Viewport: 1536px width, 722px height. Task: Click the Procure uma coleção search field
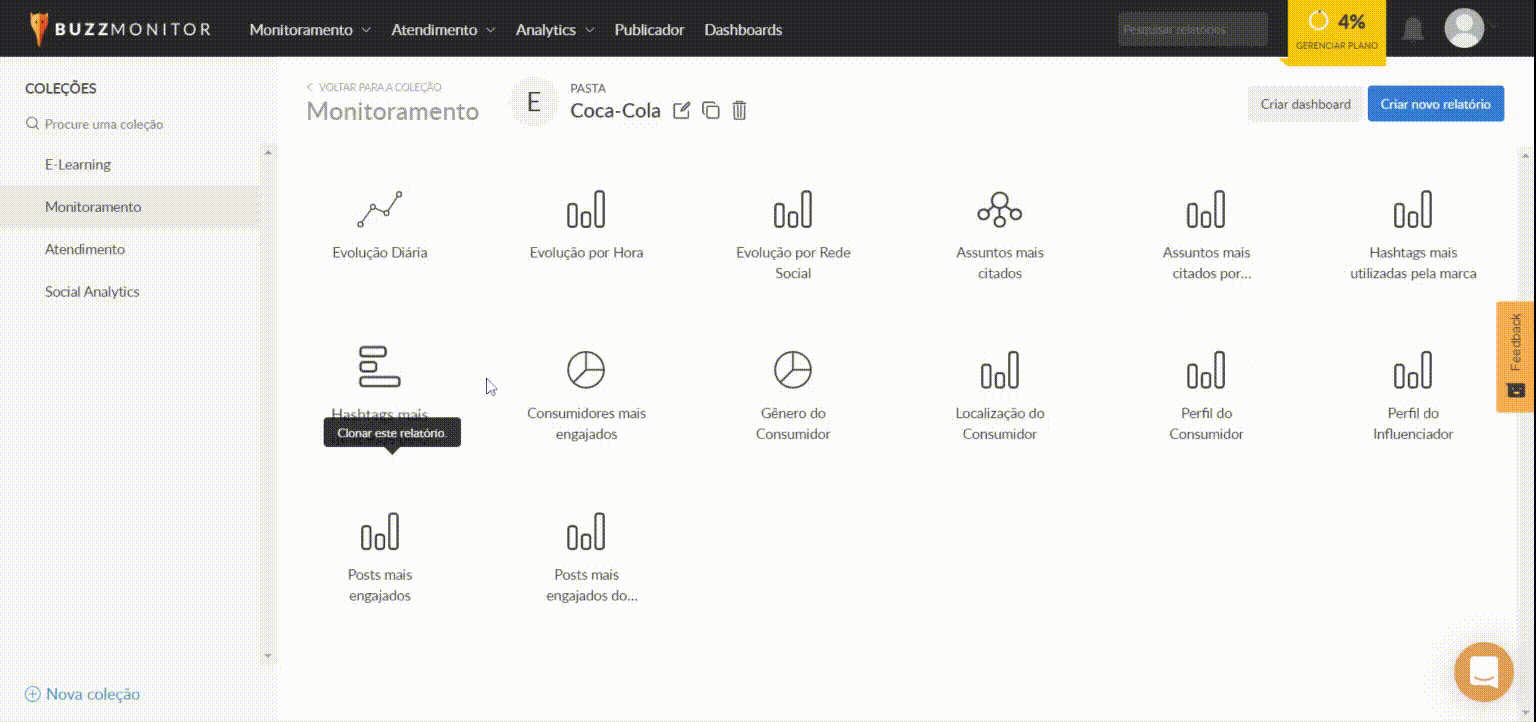coord(104,124)
